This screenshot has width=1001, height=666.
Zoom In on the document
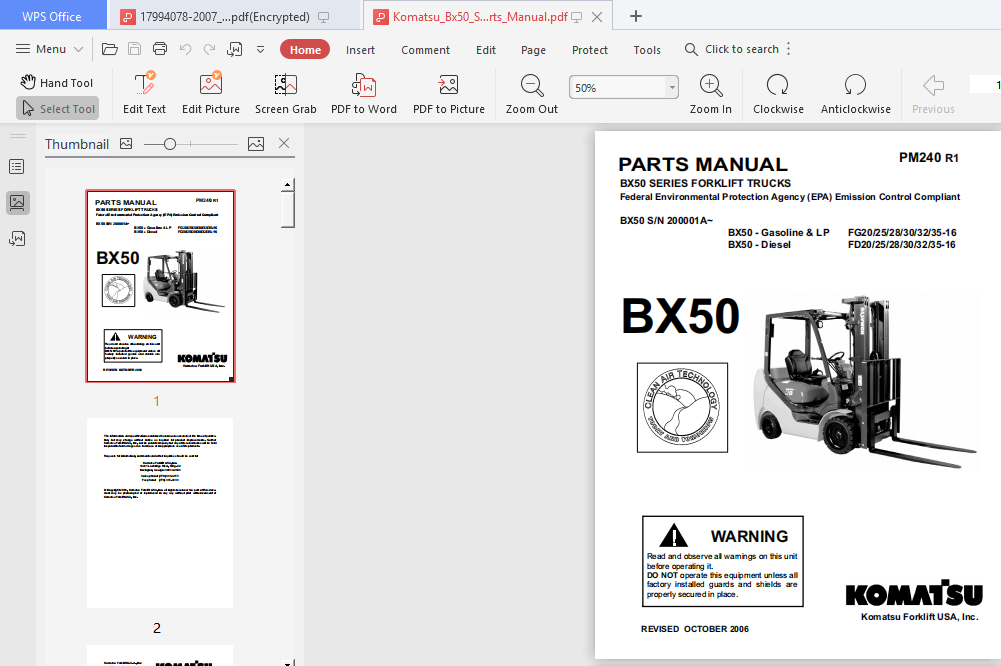click(x=711, y=93)
